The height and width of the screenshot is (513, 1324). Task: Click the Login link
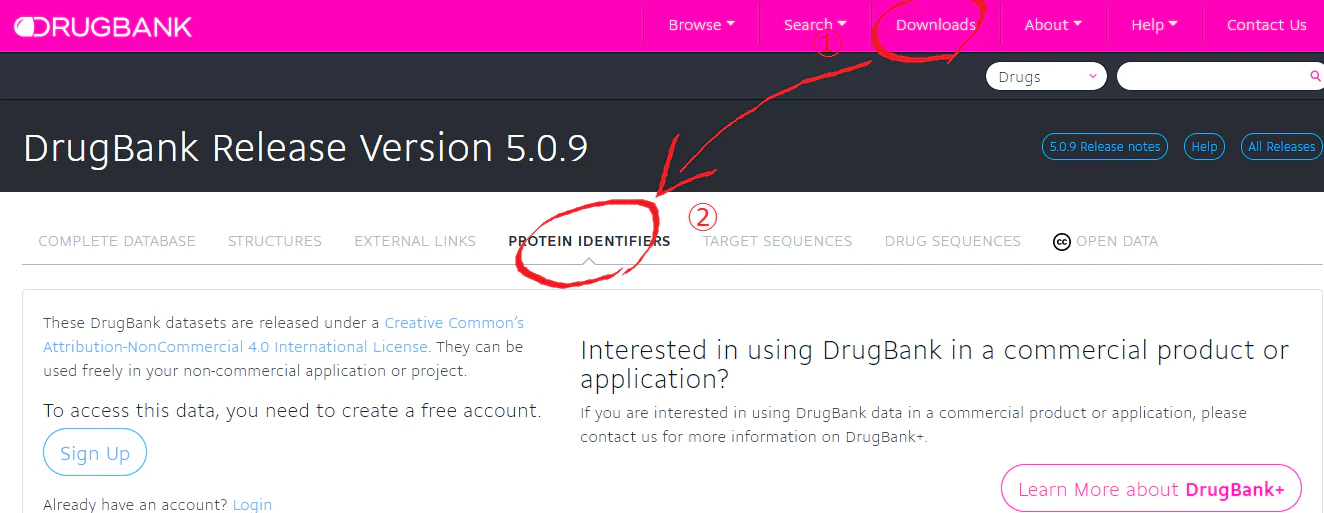click(x=252, y=505)
